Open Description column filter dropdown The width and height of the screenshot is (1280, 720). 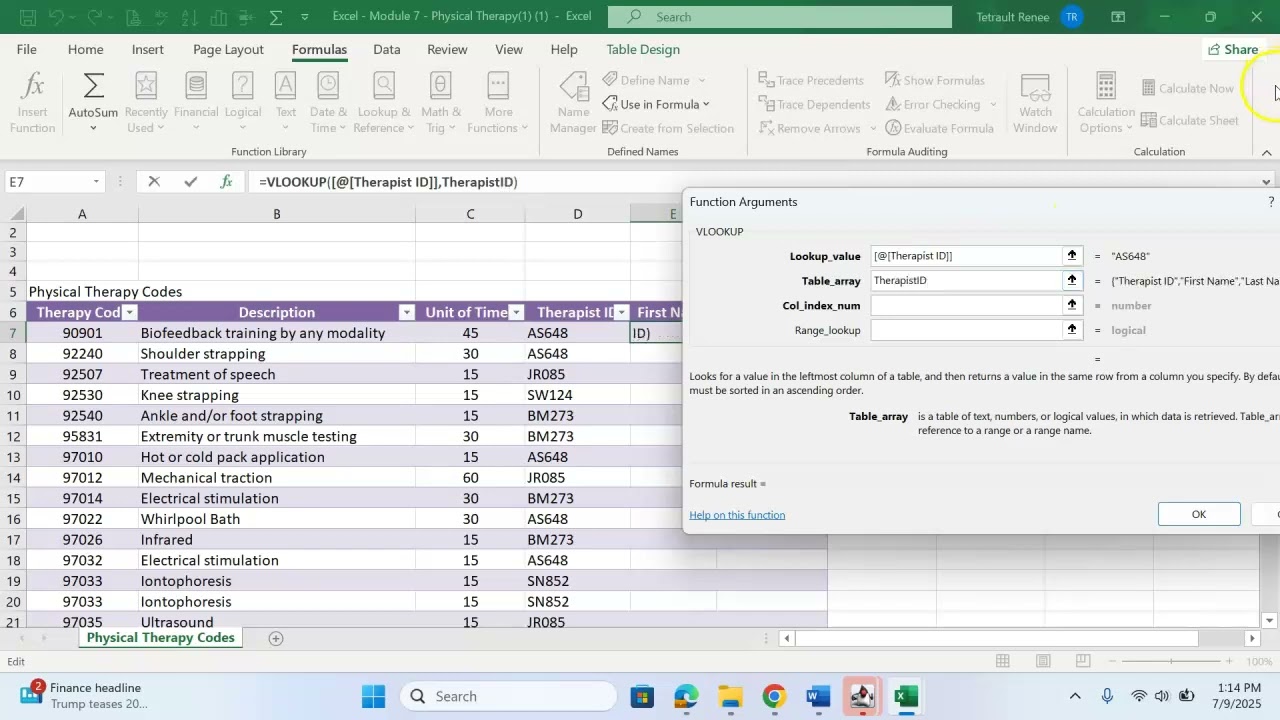[406, 312]
